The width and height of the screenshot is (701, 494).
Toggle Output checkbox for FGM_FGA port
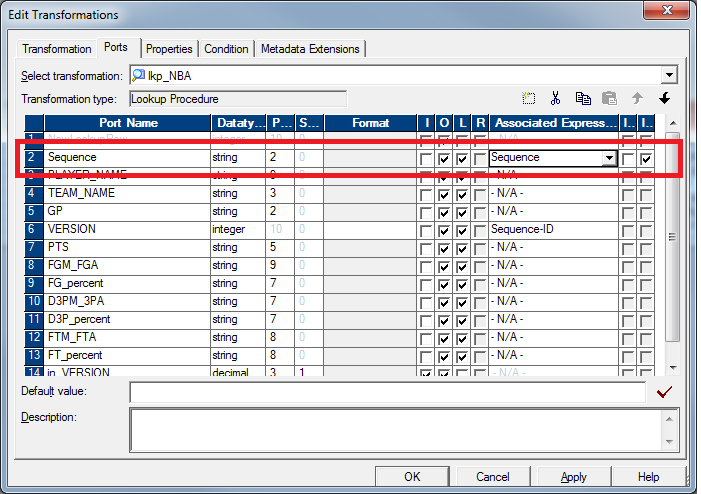[x=444, y=267]
